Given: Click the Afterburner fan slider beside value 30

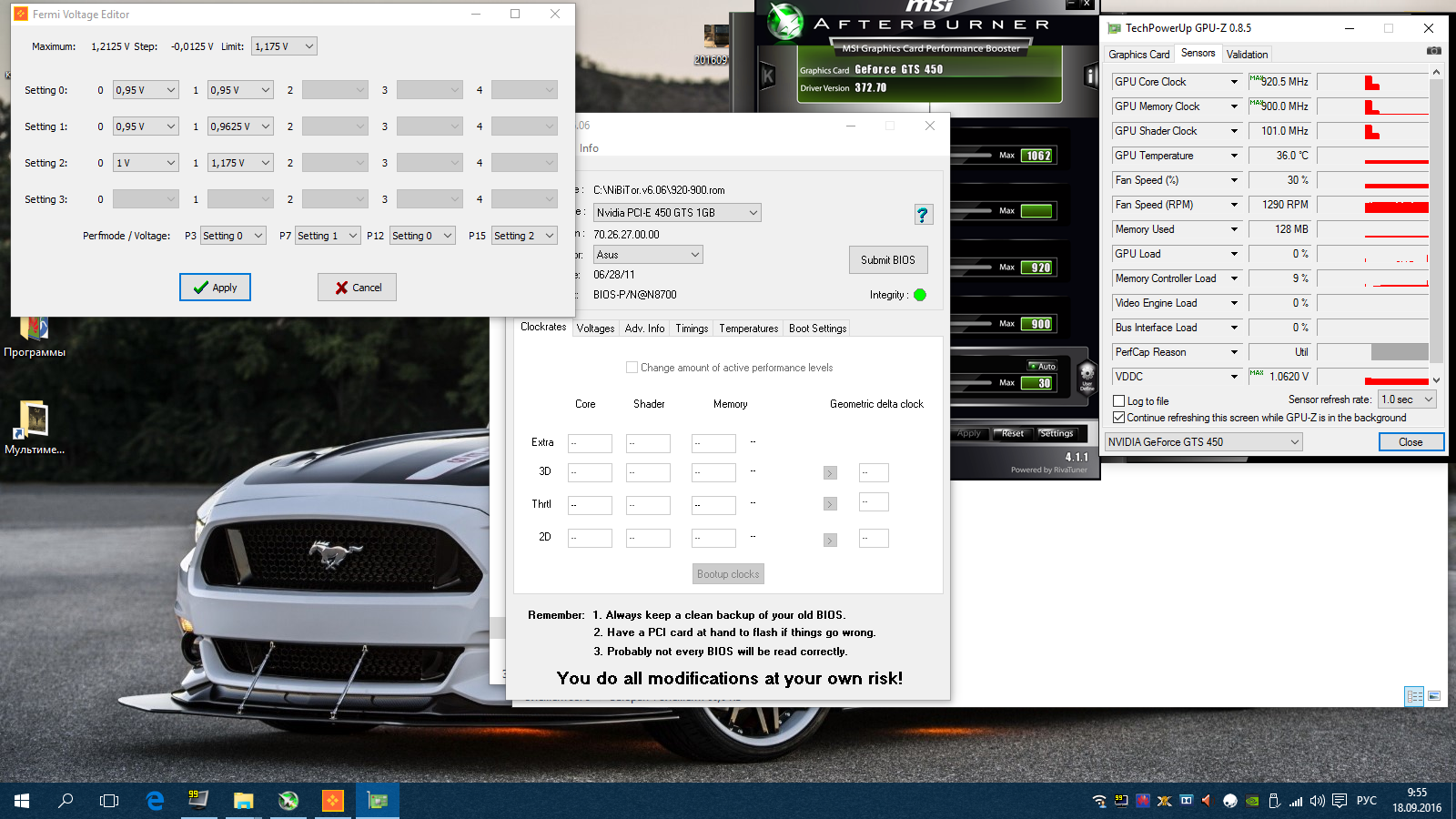Looking at the screenshot, I should click(x=970, y=383).
